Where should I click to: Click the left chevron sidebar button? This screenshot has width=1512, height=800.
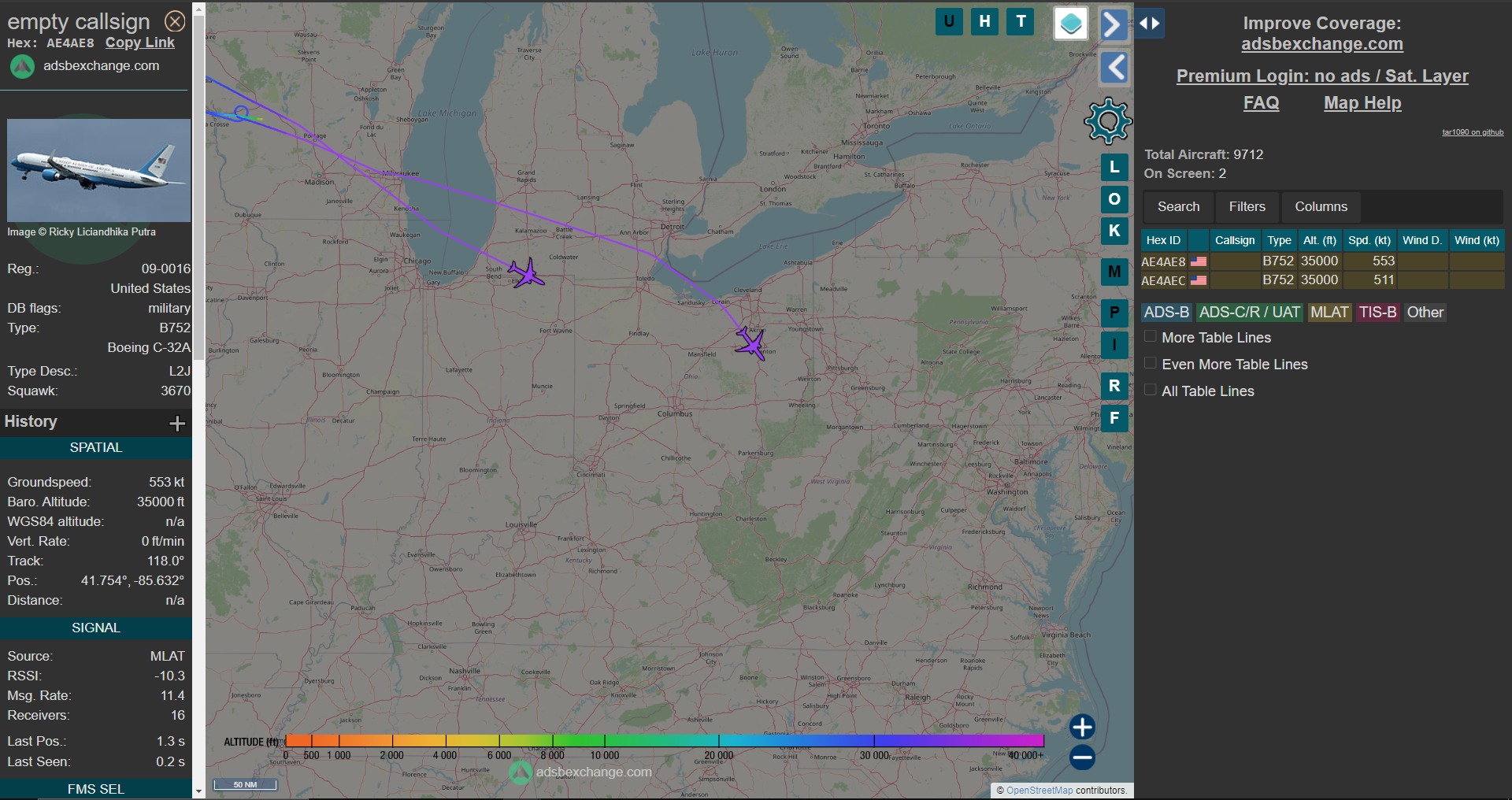click(x=1114, y=68)
